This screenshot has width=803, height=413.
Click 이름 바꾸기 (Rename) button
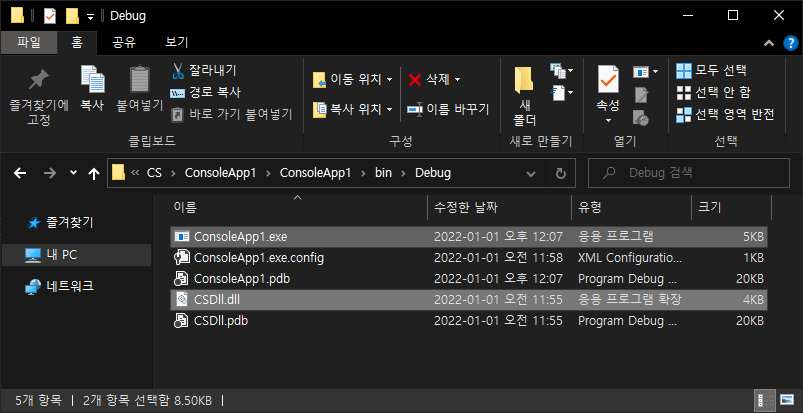point(448,109)
